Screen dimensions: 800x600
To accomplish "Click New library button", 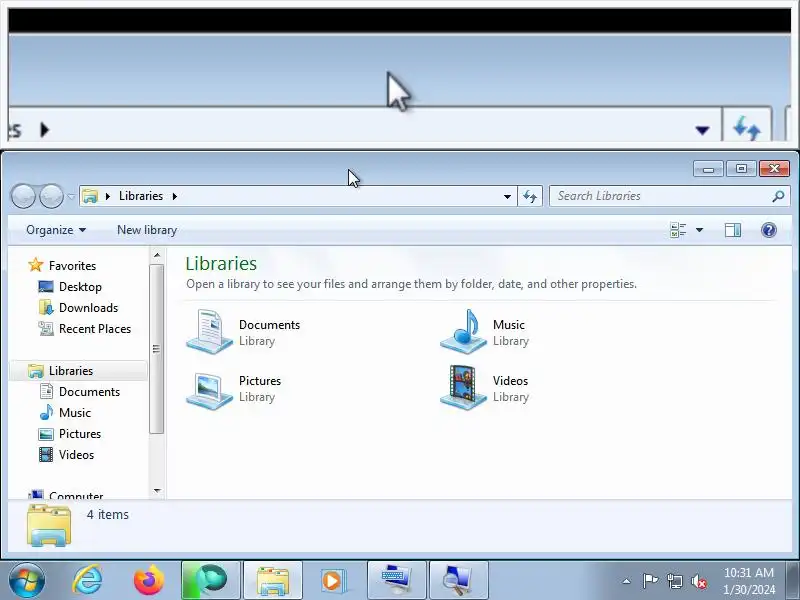I will (x=147, y=230).
